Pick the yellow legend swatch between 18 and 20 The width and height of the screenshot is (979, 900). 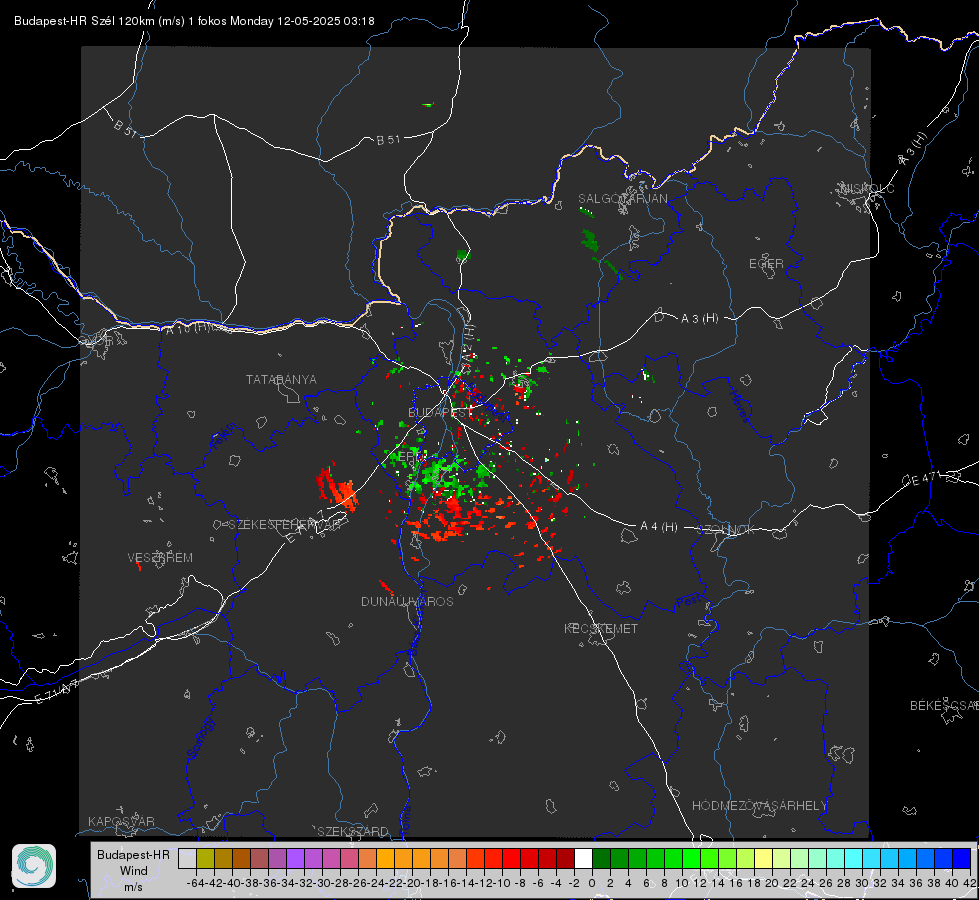click(x=763, y=858)
